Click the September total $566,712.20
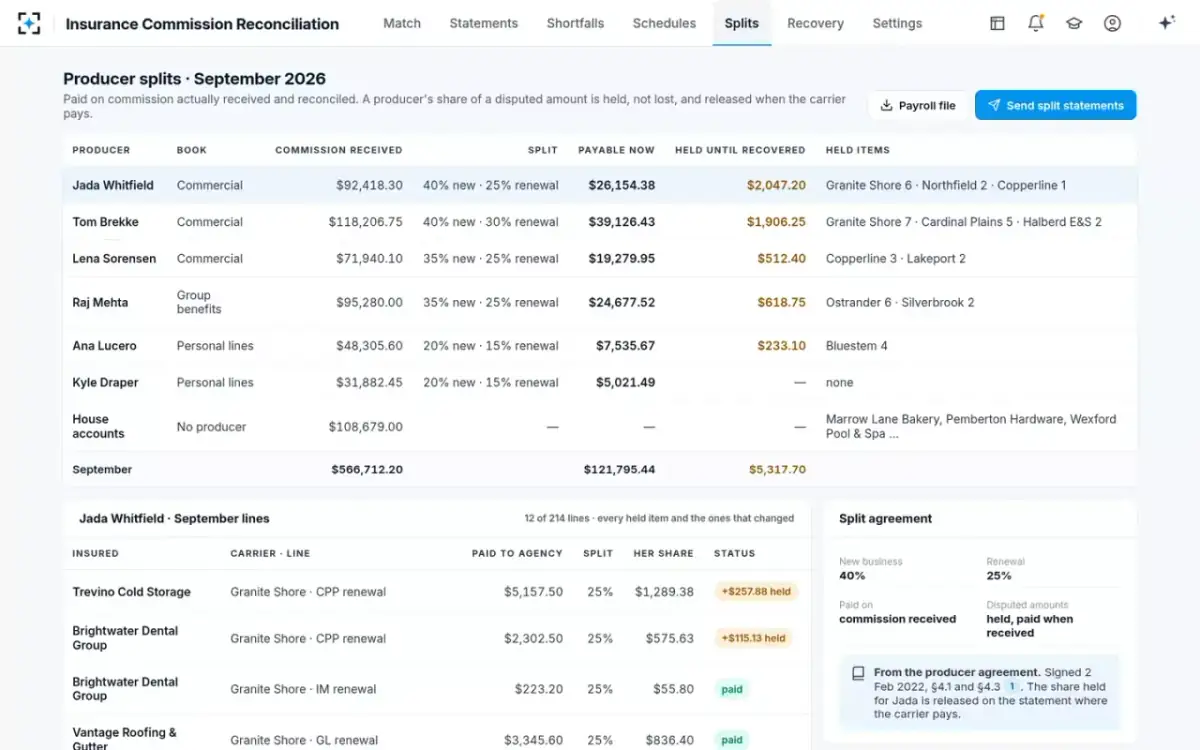Viewport: 1200px width, 750px height. (x=367, y=469)
